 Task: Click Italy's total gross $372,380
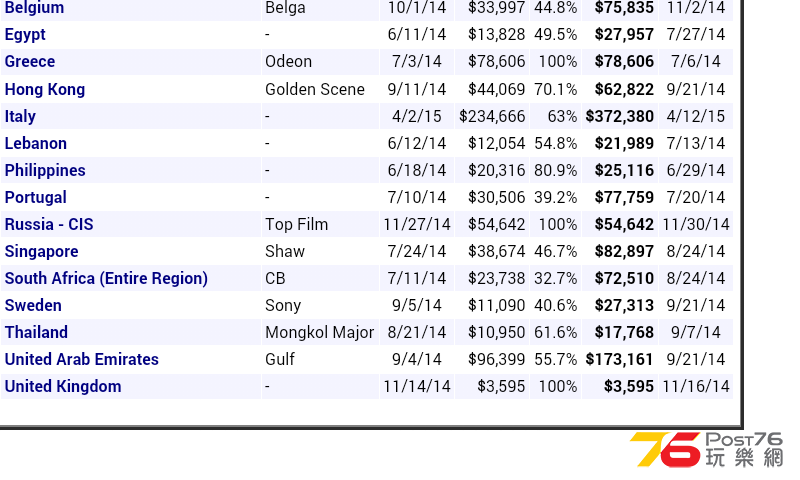[x=619, y=116]
